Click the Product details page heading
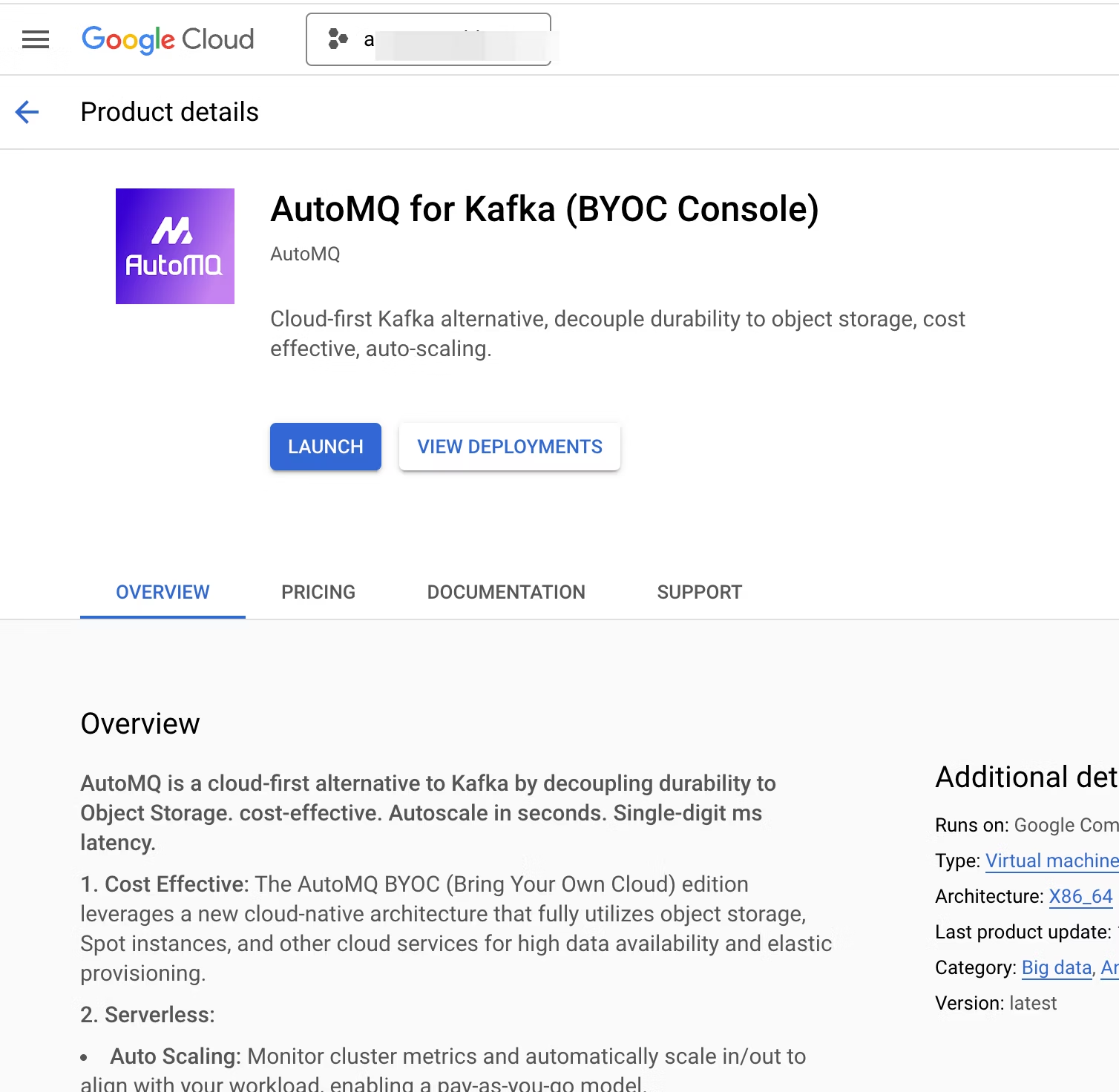Screen dimensions: 1119x1092 point(169,112)
